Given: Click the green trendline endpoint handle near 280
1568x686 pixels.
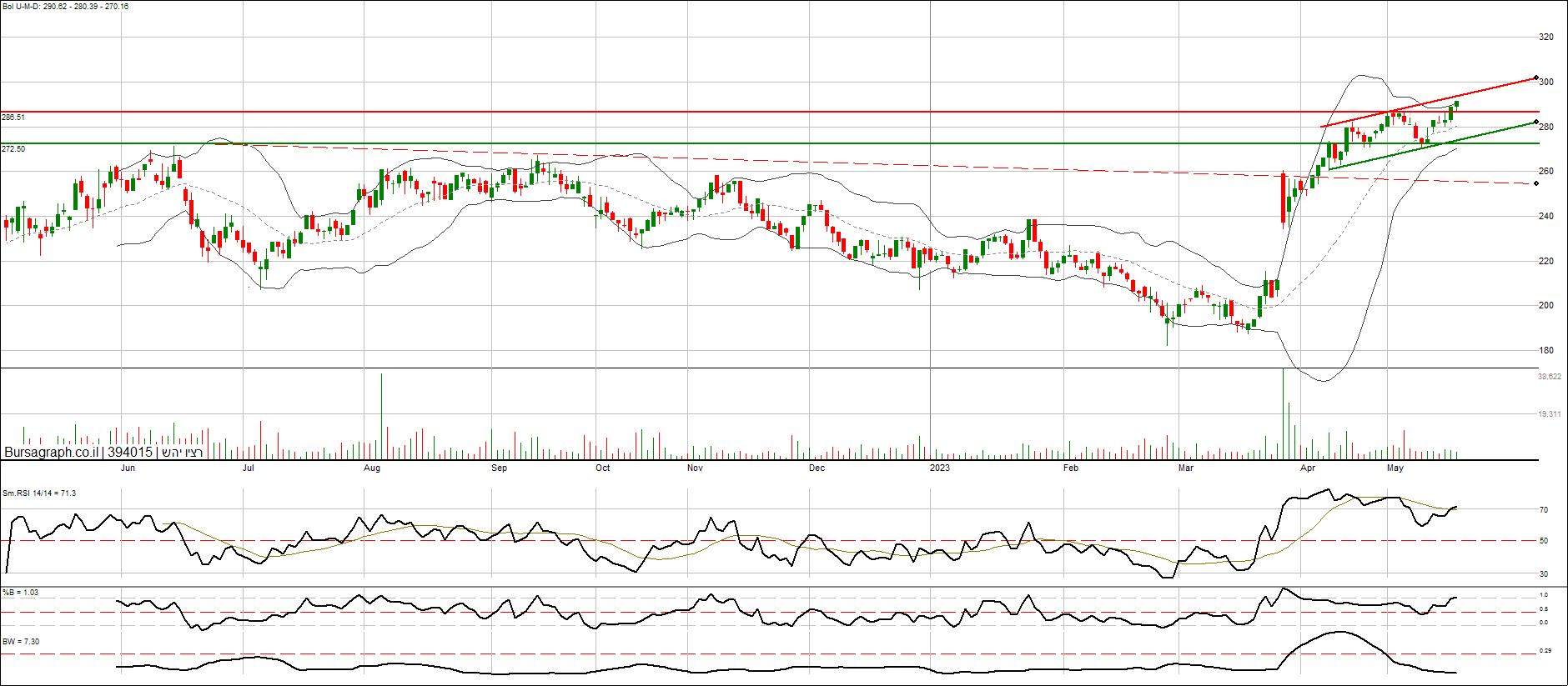Looking at the screenshot, I should tap(1536, 122).
